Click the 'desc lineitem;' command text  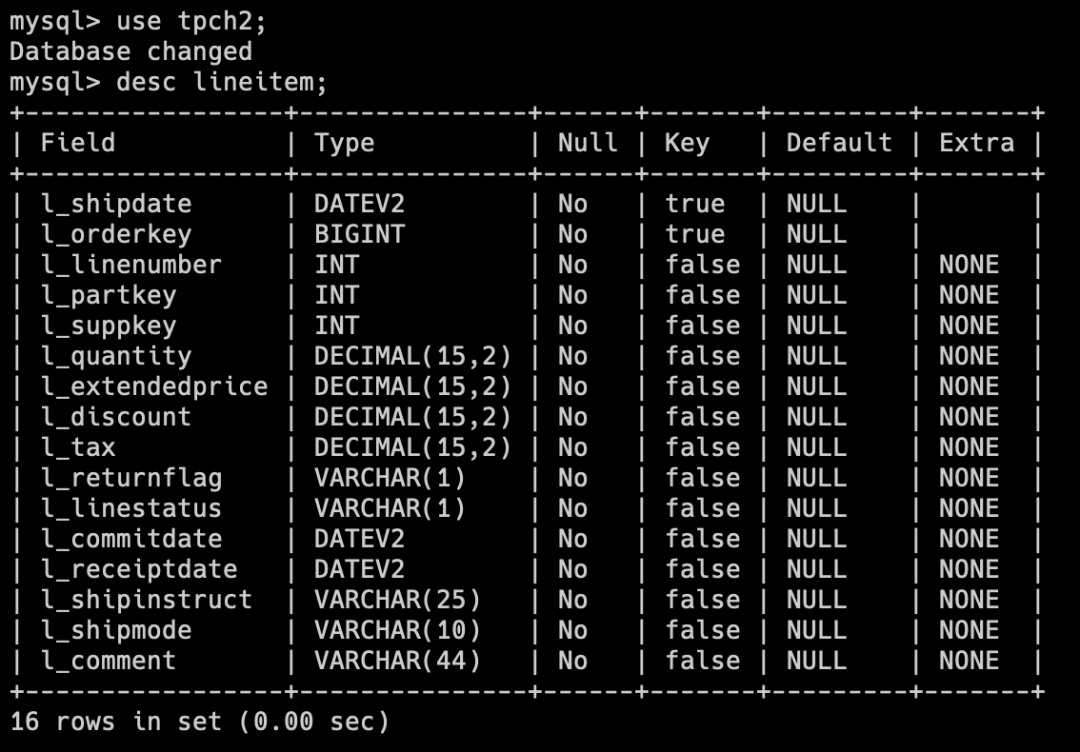point(222,82)
